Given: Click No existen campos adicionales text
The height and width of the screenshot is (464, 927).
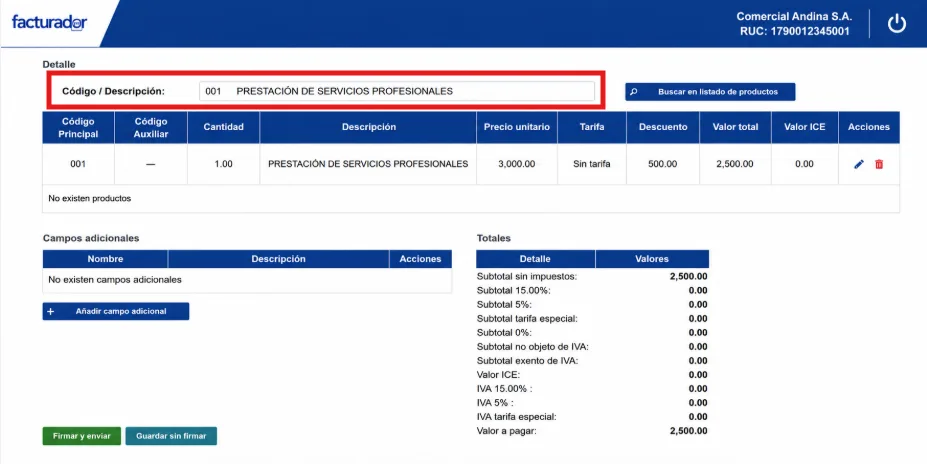Looking at the screenshot, I should (115, 280).
